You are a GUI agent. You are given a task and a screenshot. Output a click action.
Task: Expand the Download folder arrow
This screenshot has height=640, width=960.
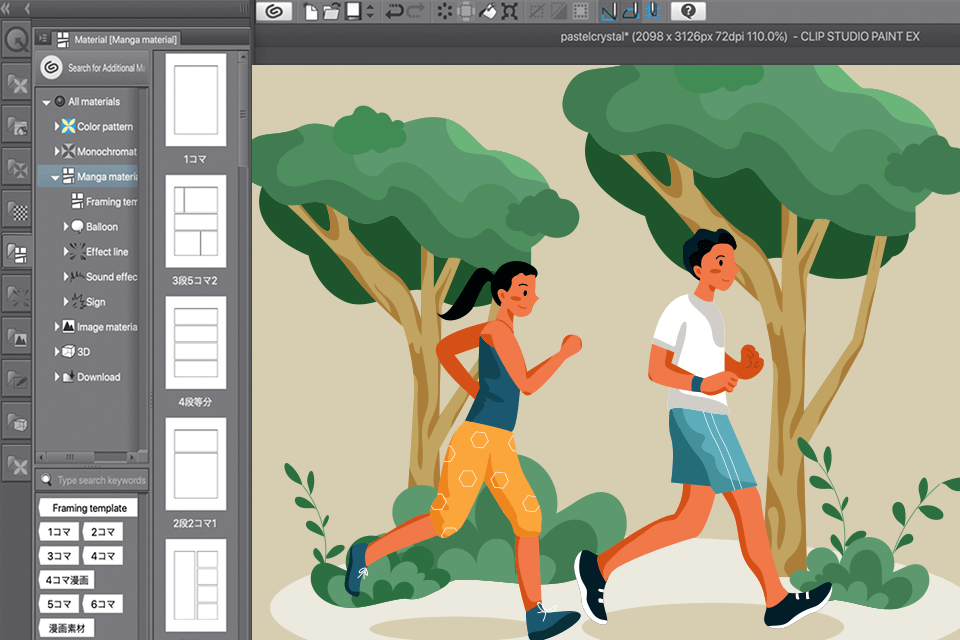tap(56, 377)
